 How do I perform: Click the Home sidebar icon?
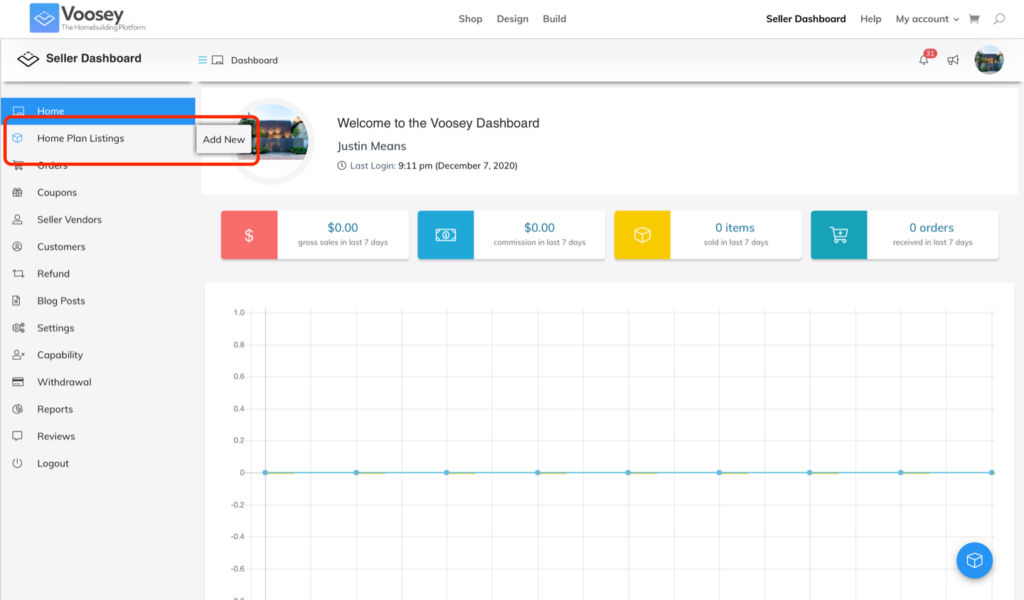[18, 111]
